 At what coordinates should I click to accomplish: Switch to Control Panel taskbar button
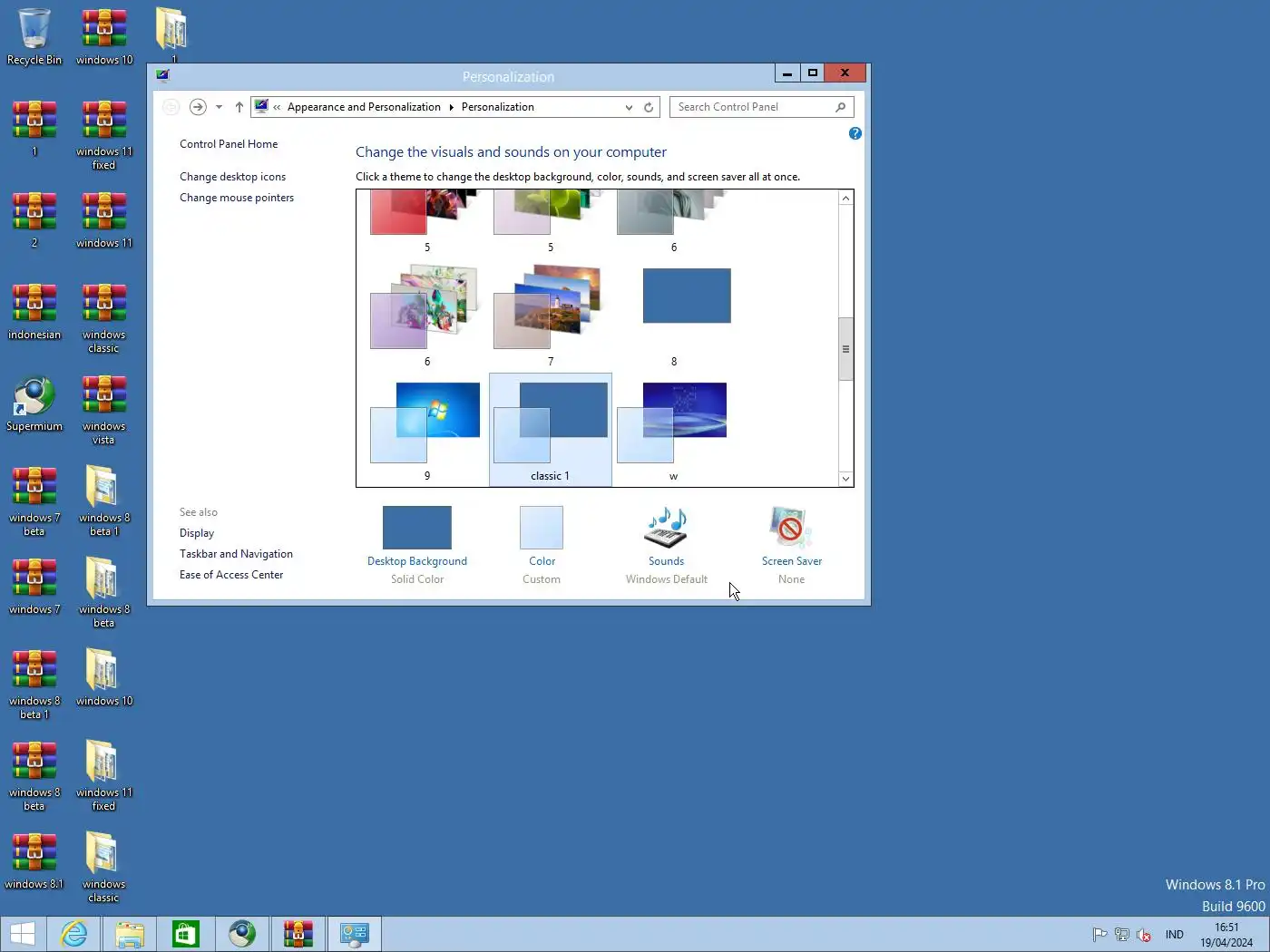click(x=355, y=934)
